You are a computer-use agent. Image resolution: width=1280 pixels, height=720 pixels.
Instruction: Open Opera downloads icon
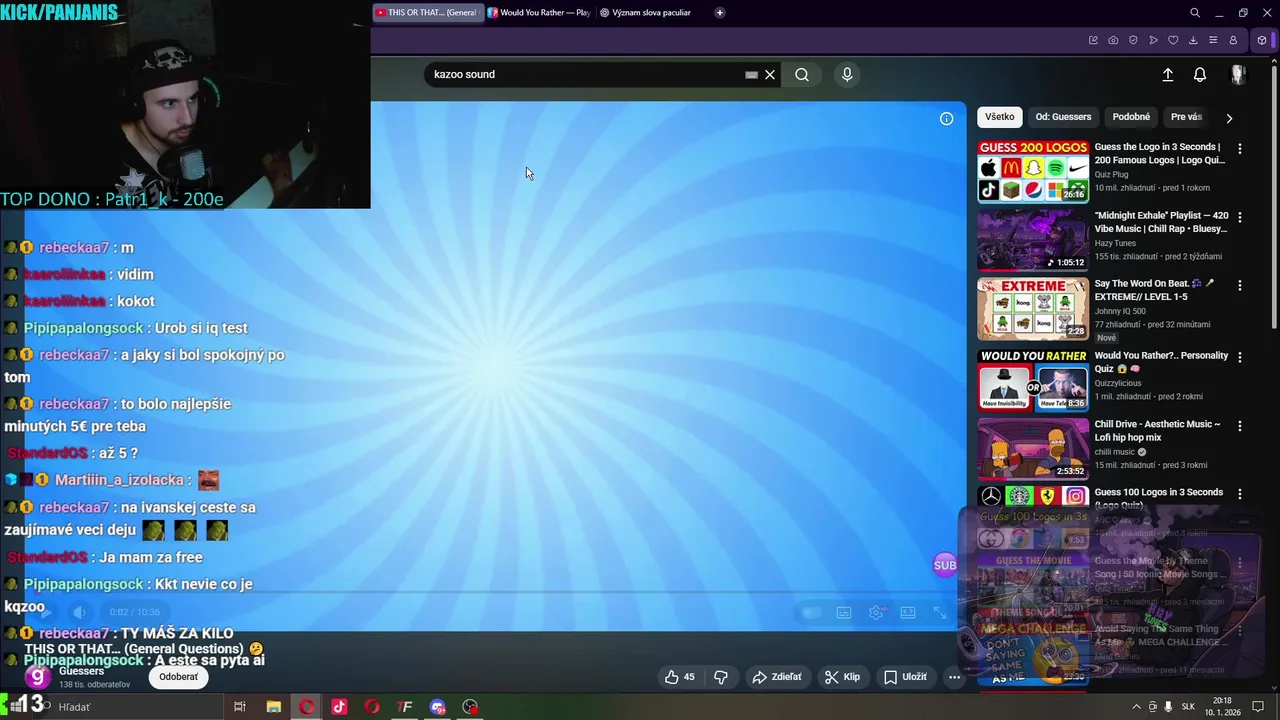(1193, 40)
